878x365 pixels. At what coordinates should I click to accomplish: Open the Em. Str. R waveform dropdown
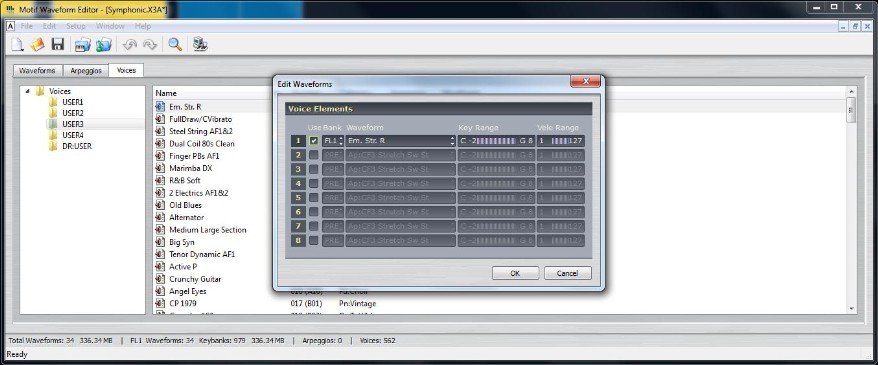tap(400, 141)
